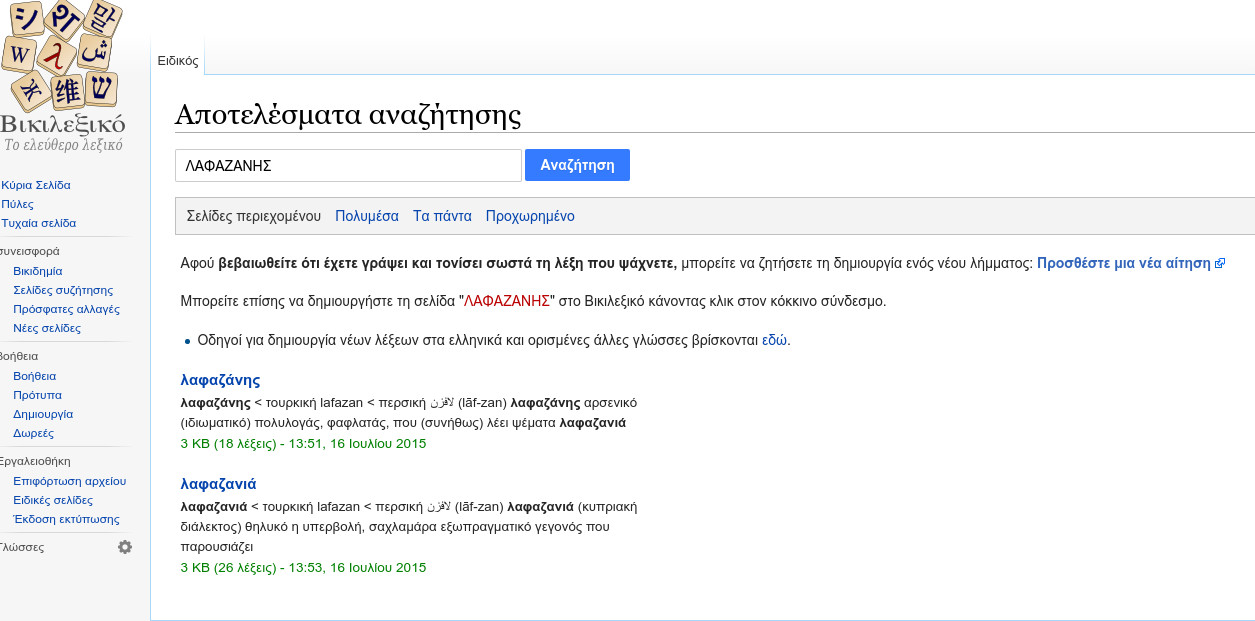Click external link icon beside new request
This screenshot has width=1255, height=621.
pyautogui.click(x=1219, y=264)
